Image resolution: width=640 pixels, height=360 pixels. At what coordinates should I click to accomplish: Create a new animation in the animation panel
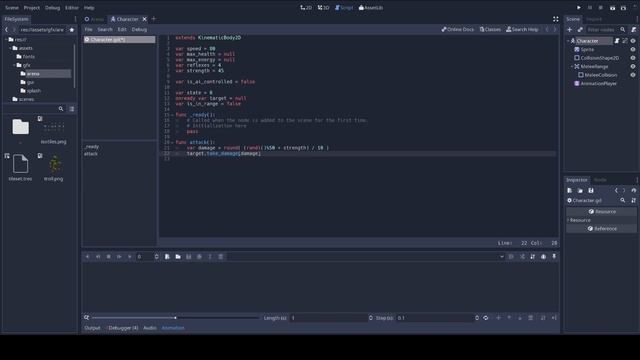coord(167,257)
